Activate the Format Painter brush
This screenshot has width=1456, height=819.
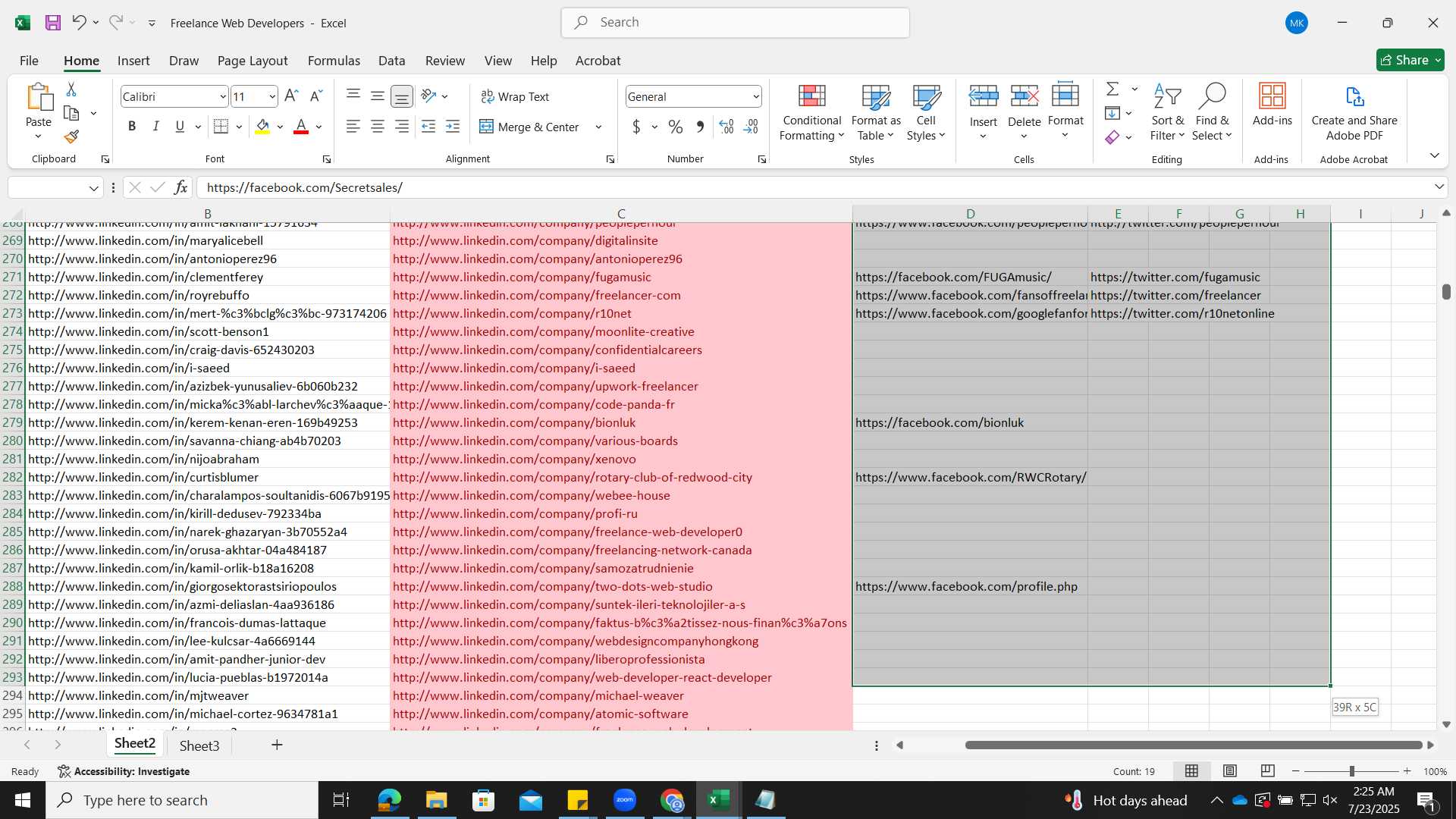pyautogui.click(x=71, y=136)
